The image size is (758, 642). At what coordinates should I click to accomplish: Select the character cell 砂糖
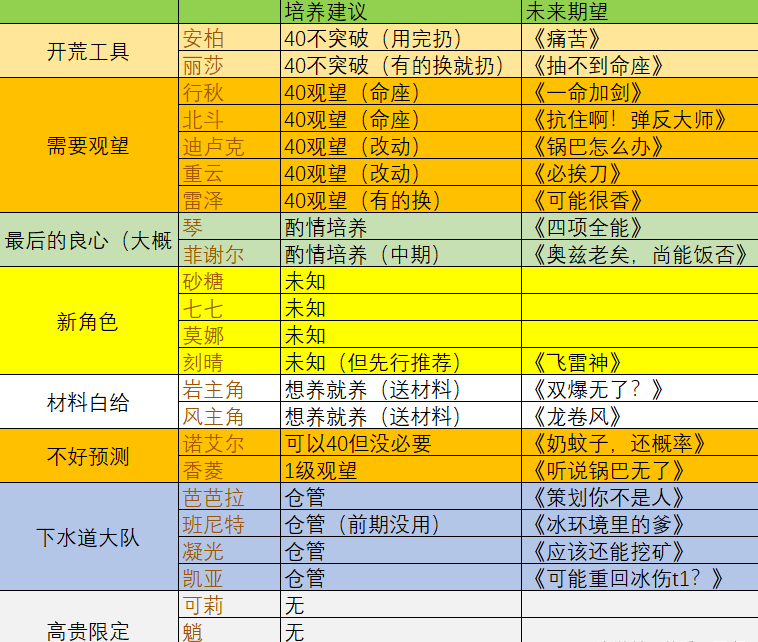(230, 280)
